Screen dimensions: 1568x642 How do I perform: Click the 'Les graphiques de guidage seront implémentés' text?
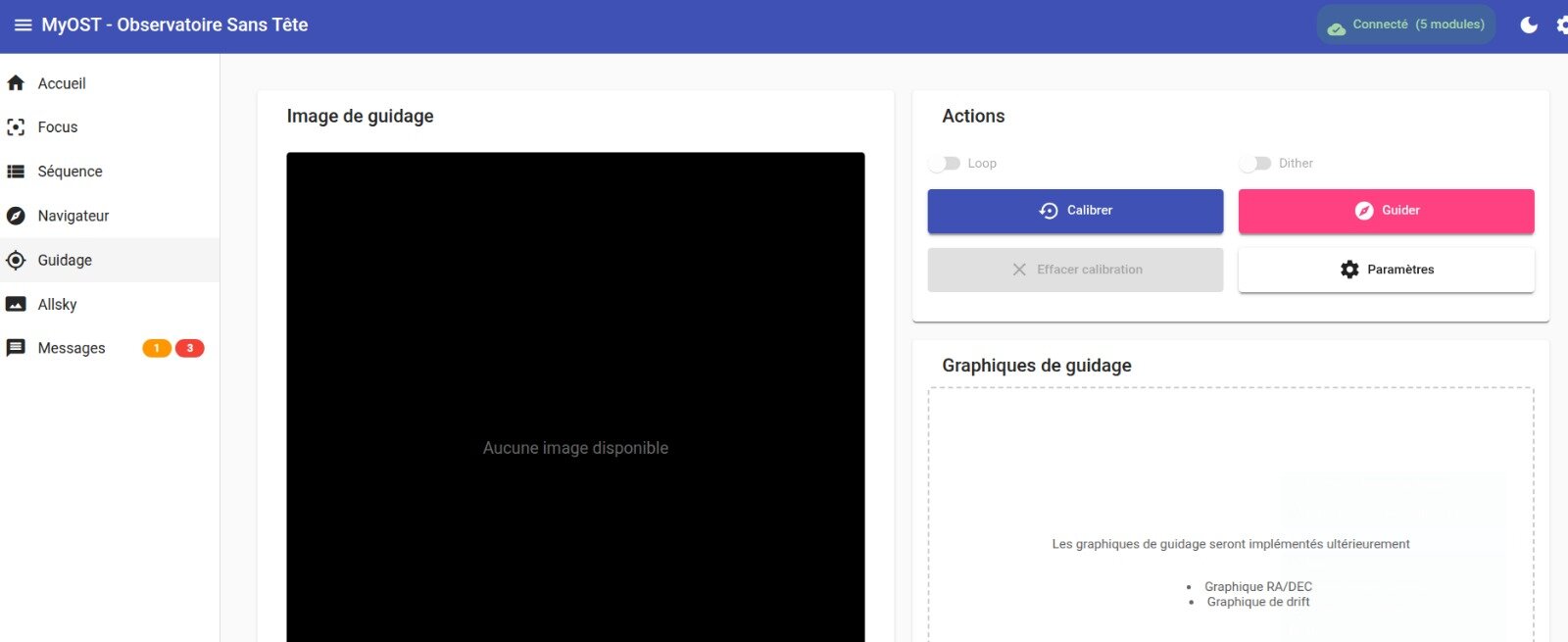tap(1231, 544)
